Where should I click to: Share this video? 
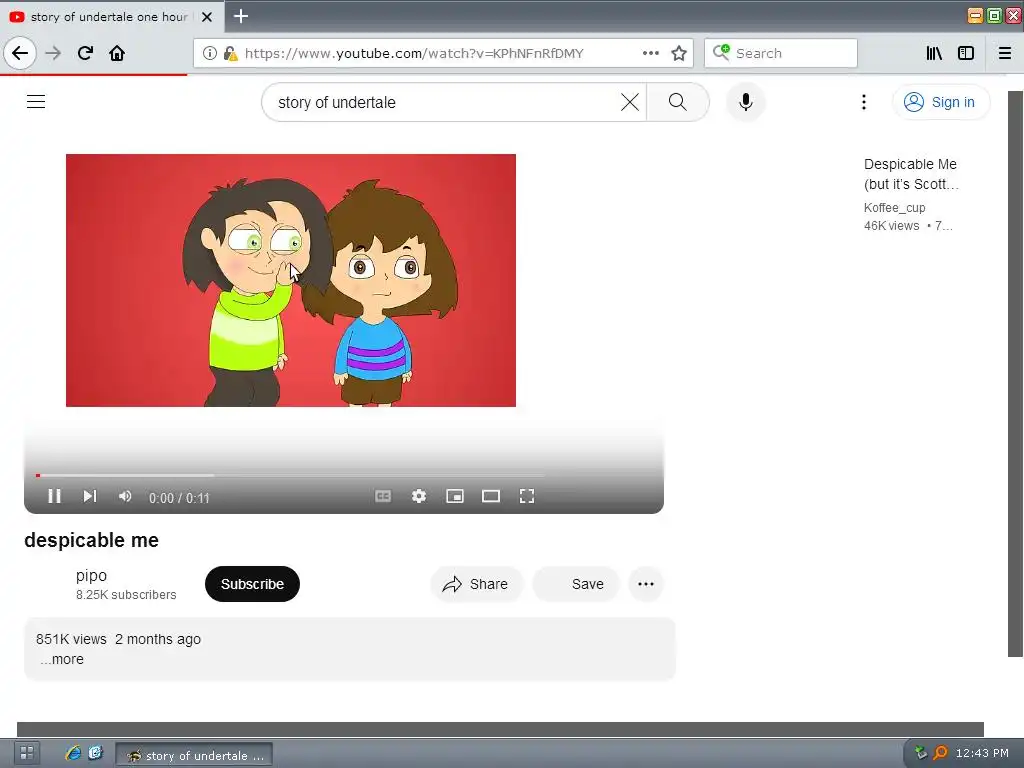coord(475,584)
